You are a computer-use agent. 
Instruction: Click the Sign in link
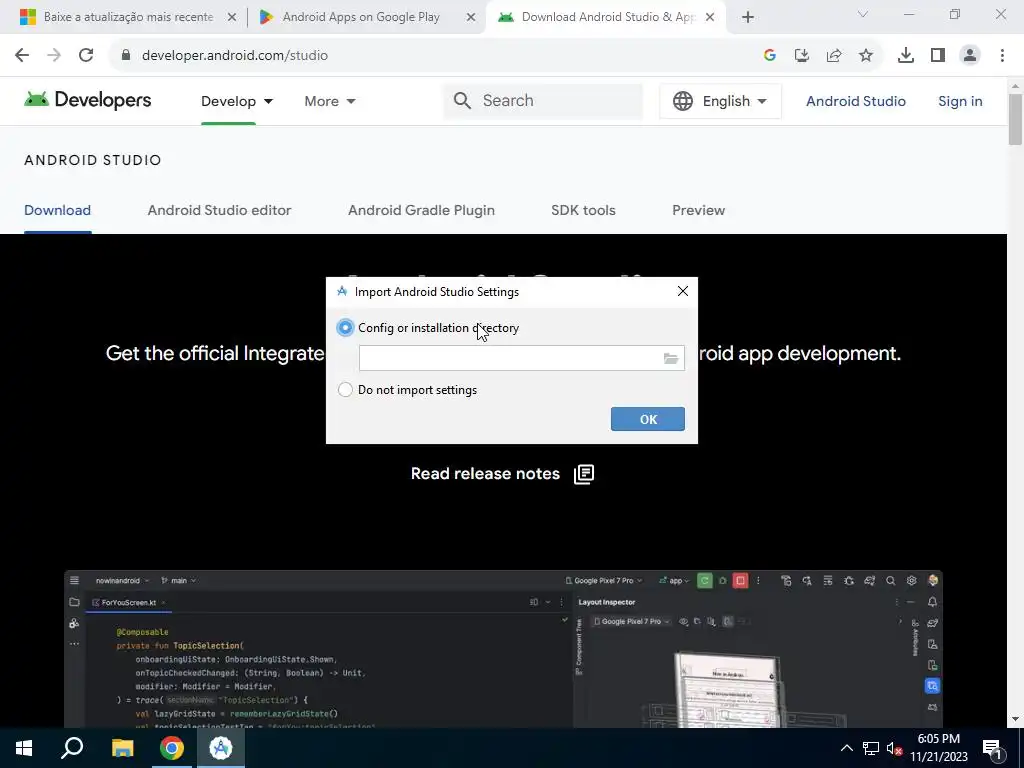[x=960, y=101]
